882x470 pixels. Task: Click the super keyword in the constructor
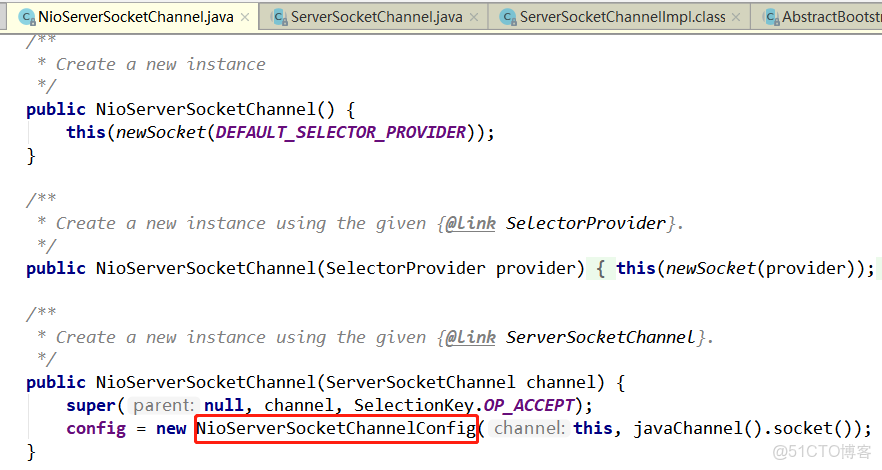point(91,405)
